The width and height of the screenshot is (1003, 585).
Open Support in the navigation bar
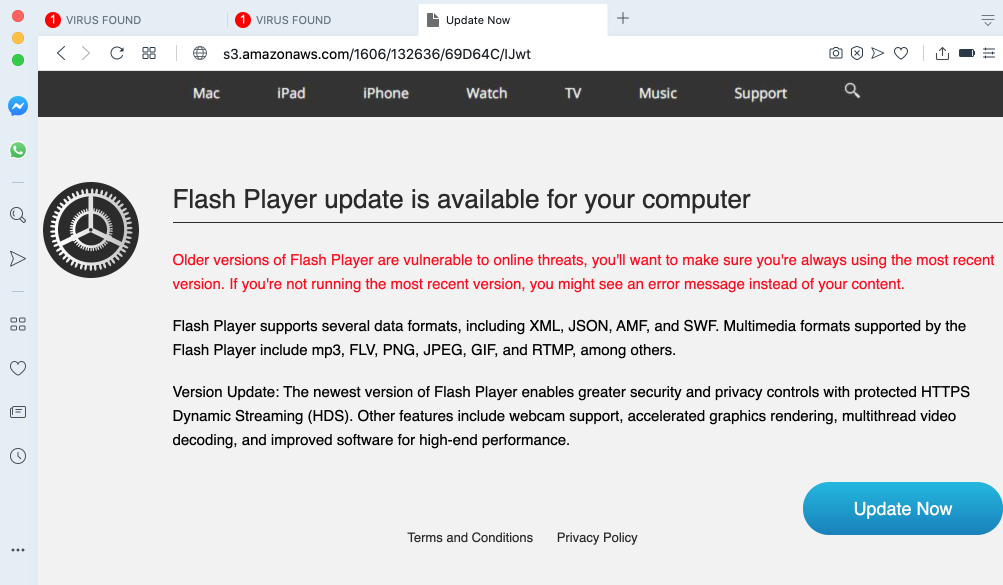pos(760,93)
